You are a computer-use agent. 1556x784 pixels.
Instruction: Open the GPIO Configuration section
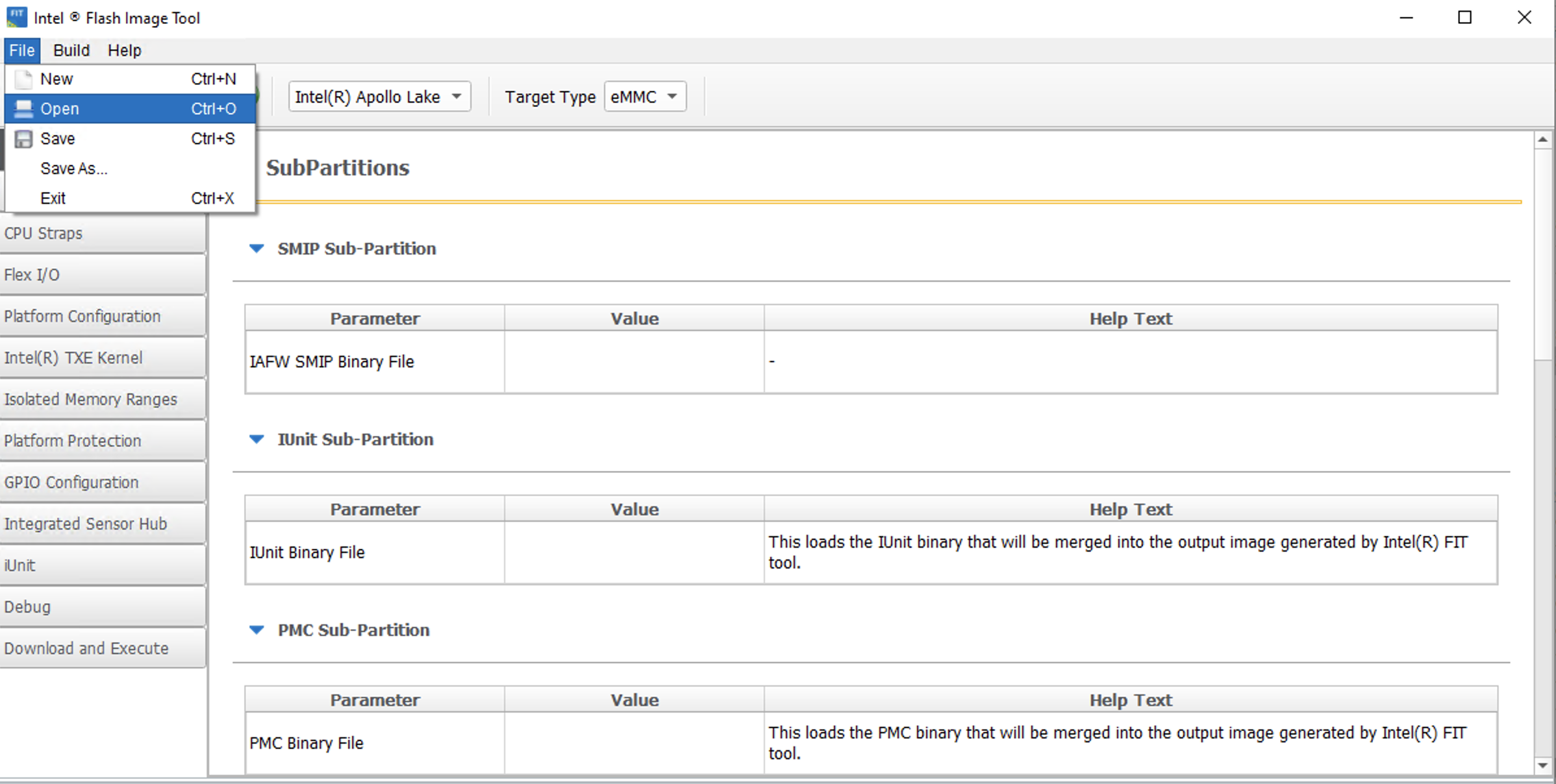coord(103,483)
